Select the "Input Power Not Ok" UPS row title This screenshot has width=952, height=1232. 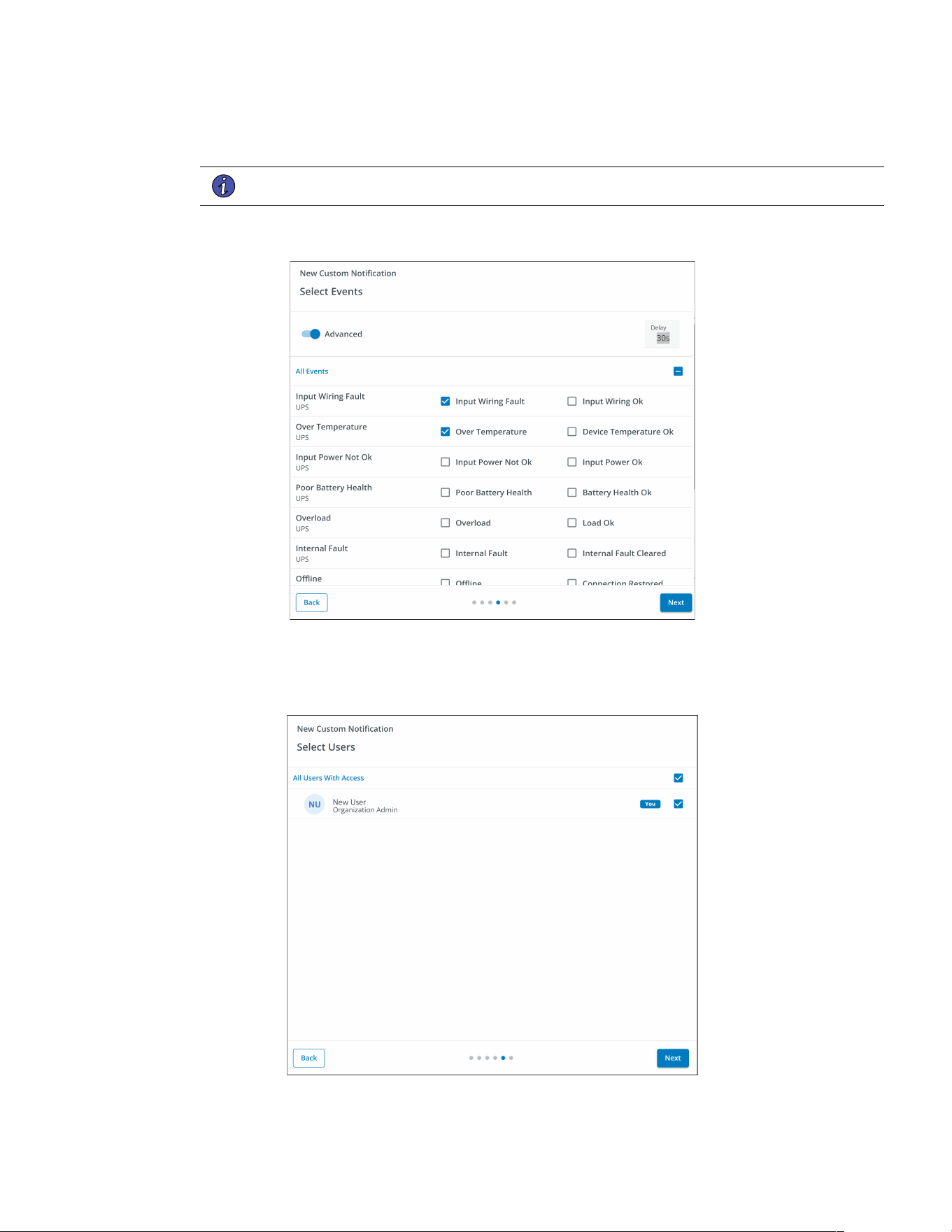tap(334, 458)
